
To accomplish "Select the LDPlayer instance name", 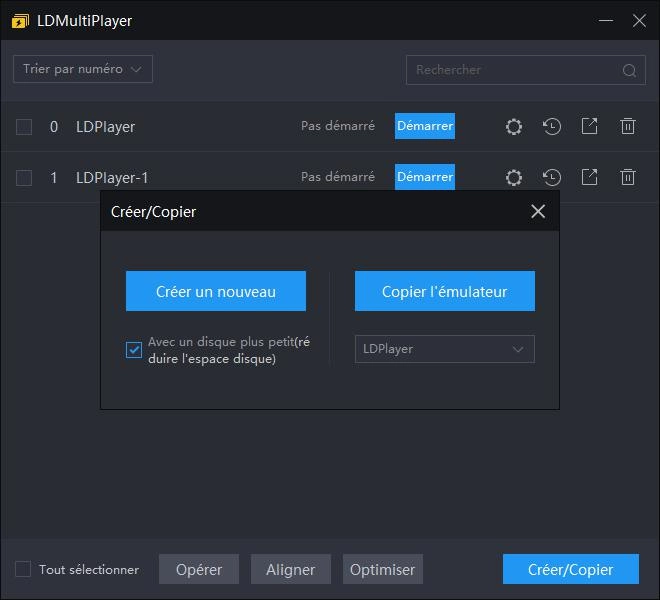I will 105,127.
